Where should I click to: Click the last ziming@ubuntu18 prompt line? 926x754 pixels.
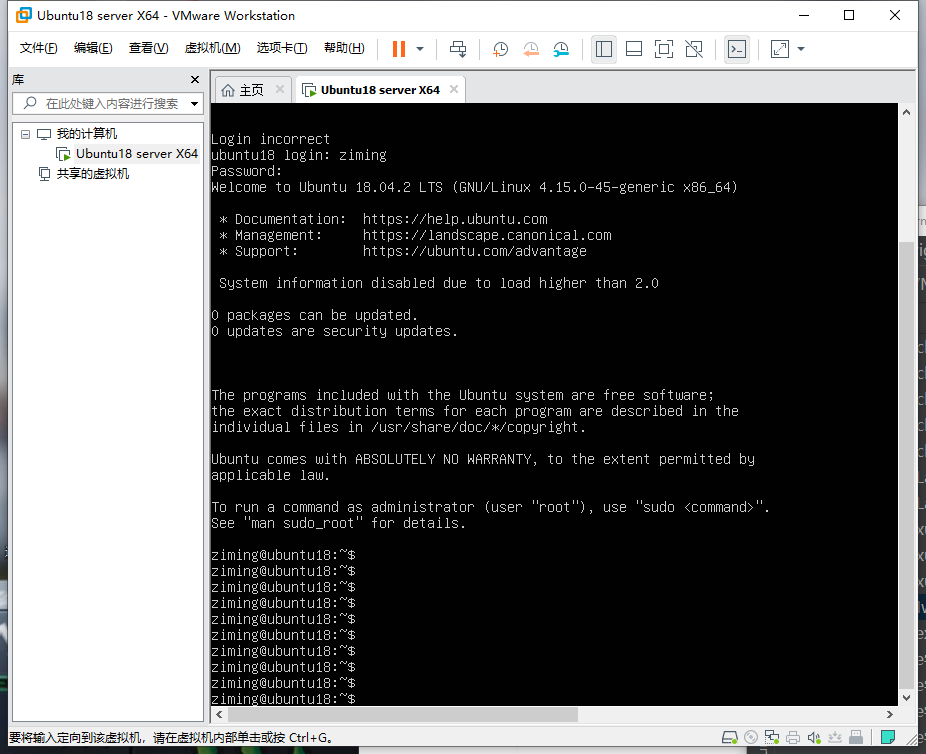tap(283, 698)
